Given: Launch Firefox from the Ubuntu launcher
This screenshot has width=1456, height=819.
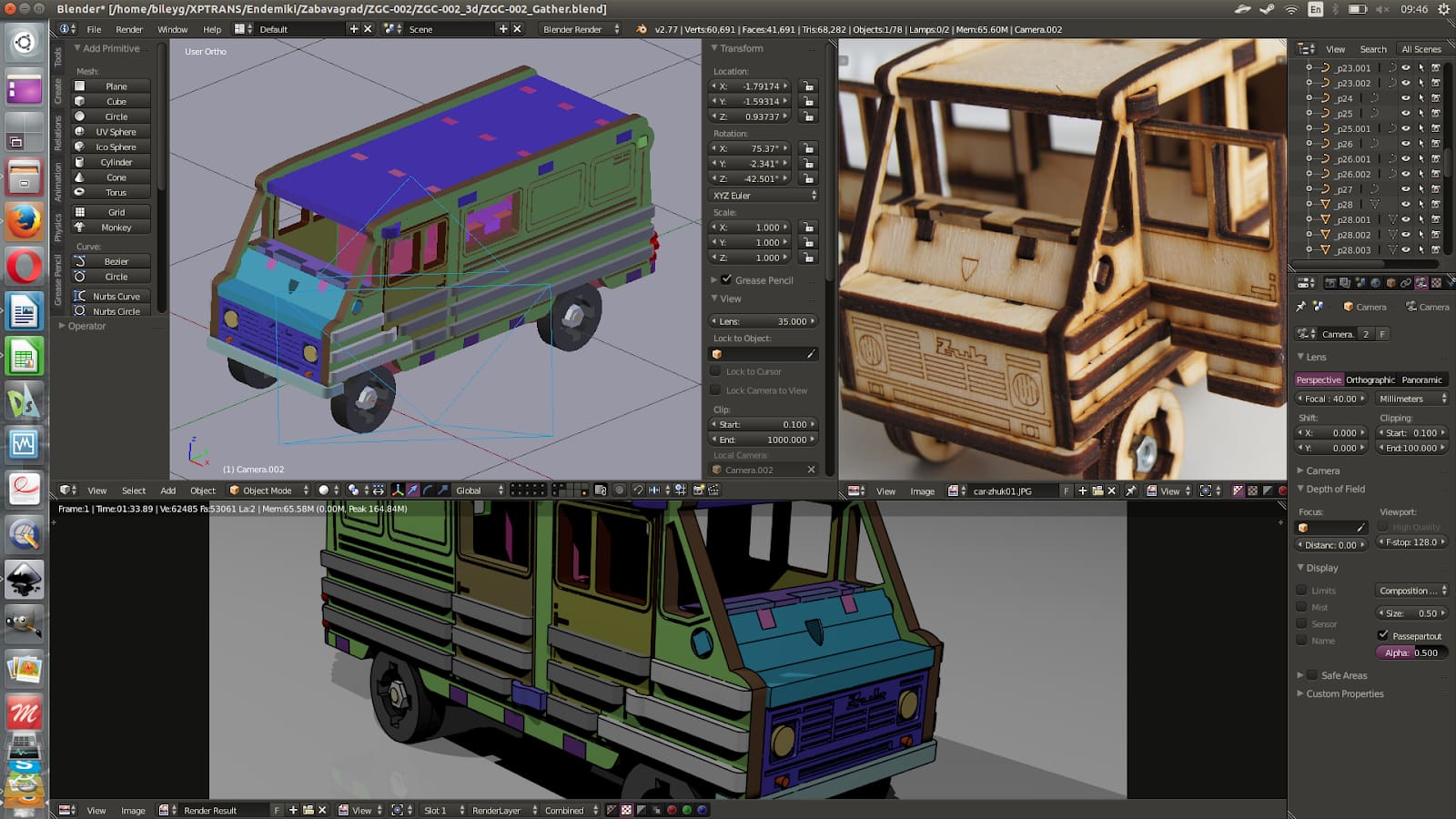Looking at the screenshot, I should click(25, 221).
